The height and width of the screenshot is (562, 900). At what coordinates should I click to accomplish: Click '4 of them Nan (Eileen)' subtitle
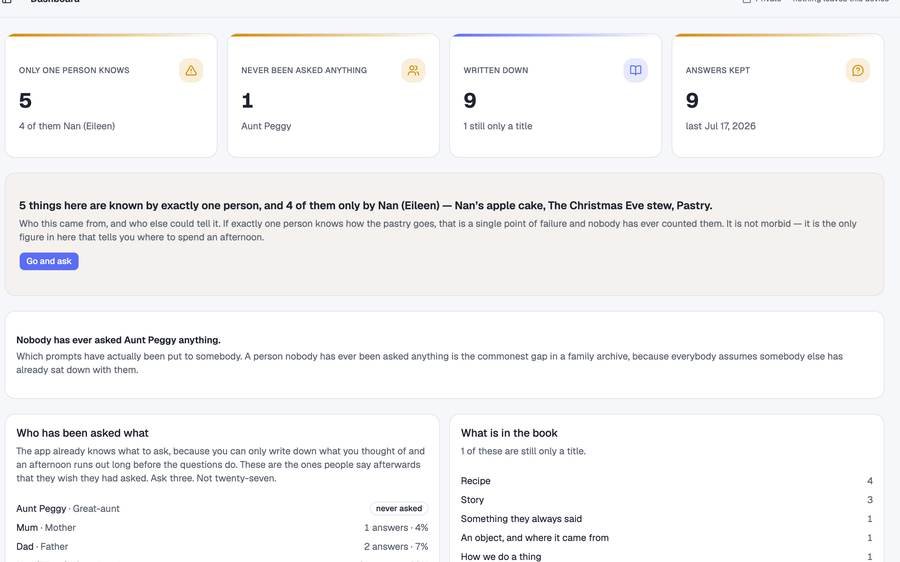67,126
